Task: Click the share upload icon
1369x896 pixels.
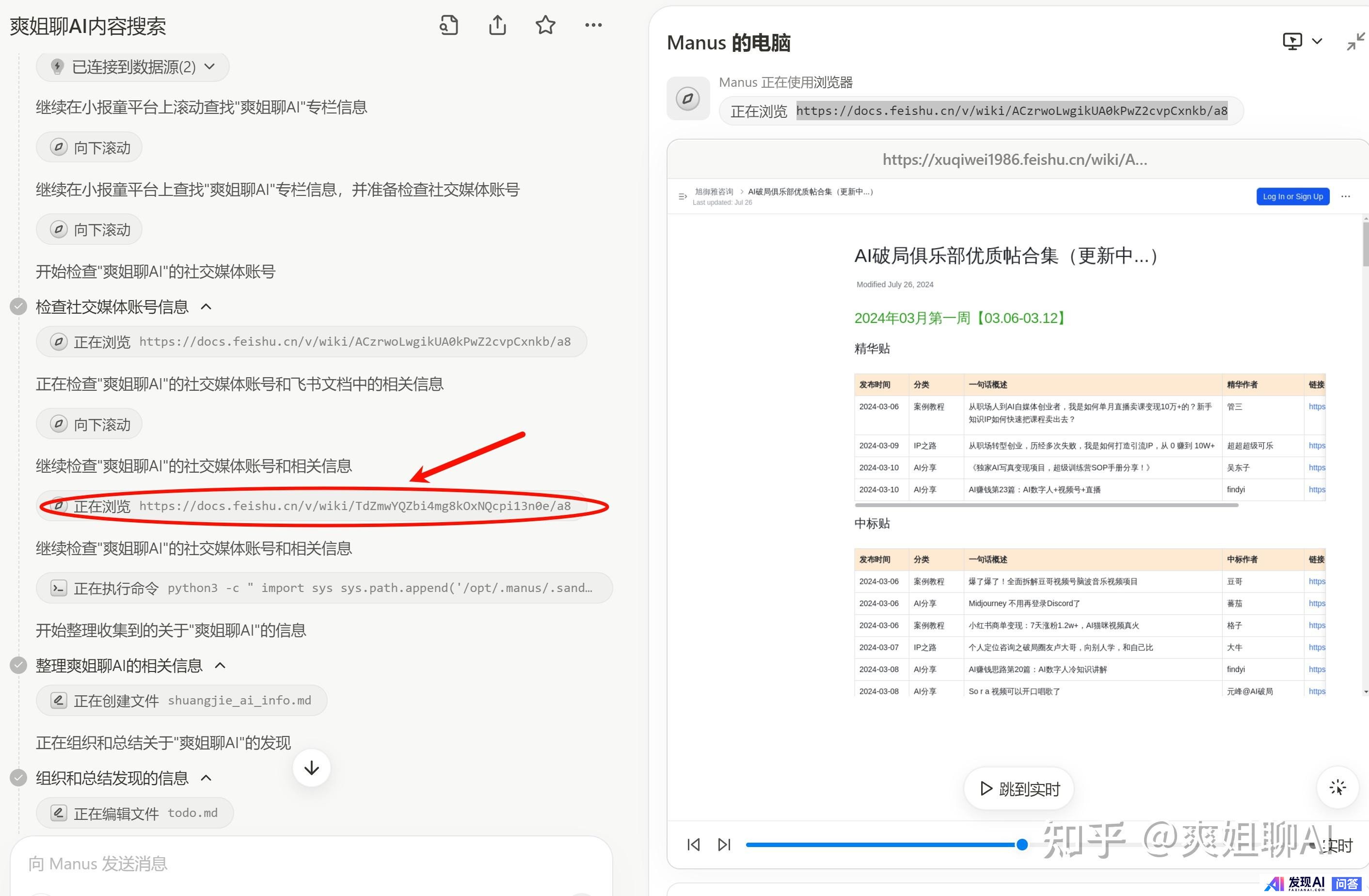Action: pos(497,25)
